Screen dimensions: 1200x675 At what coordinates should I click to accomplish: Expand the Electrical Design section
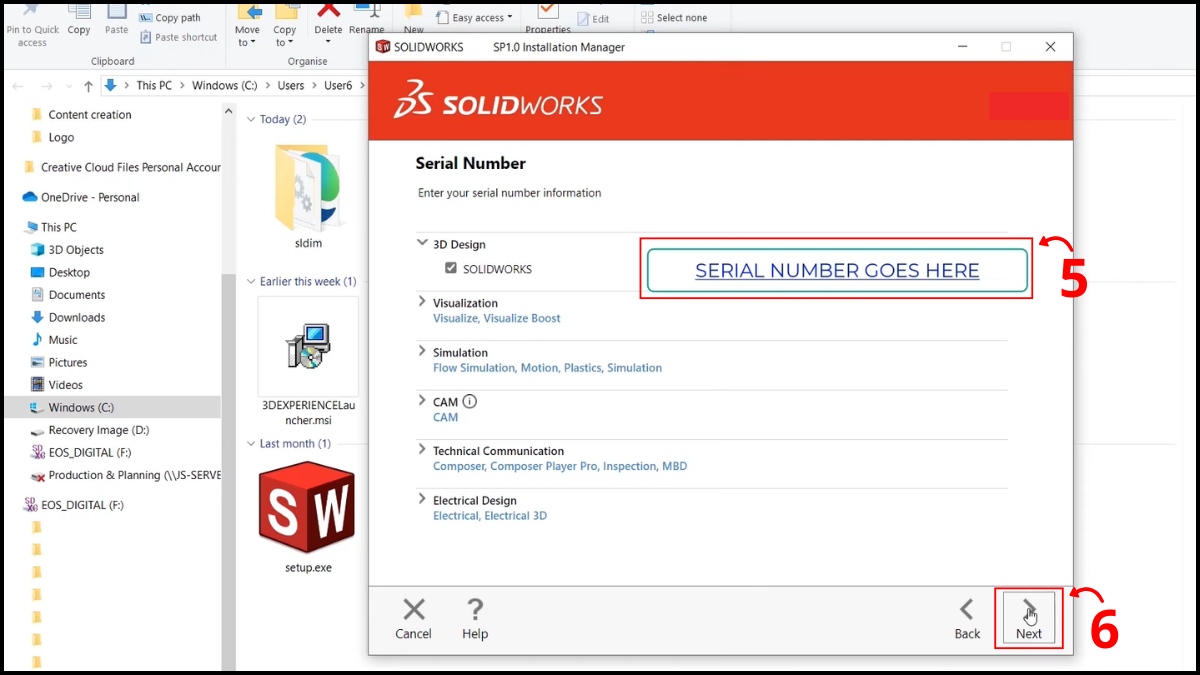tap(422, 499)
